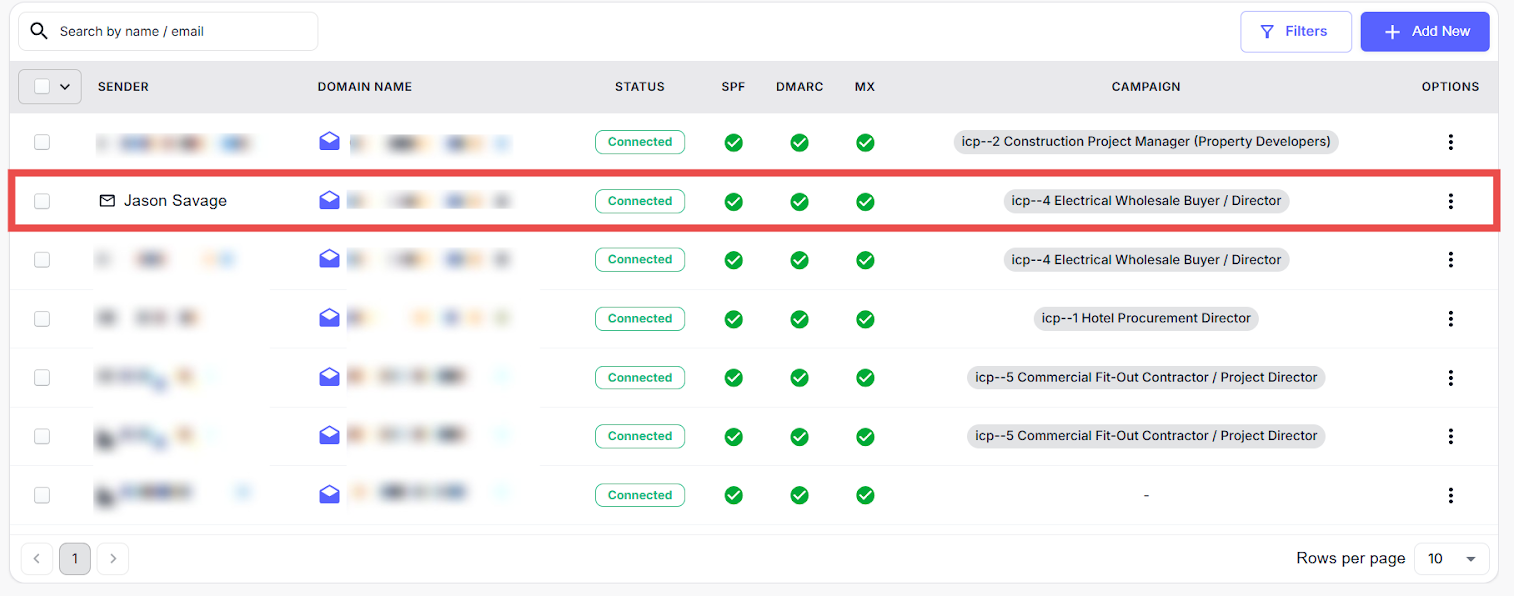
Task: Open three-dot options for Hotel Procurement Director row
Action: tap(1450, 319)
